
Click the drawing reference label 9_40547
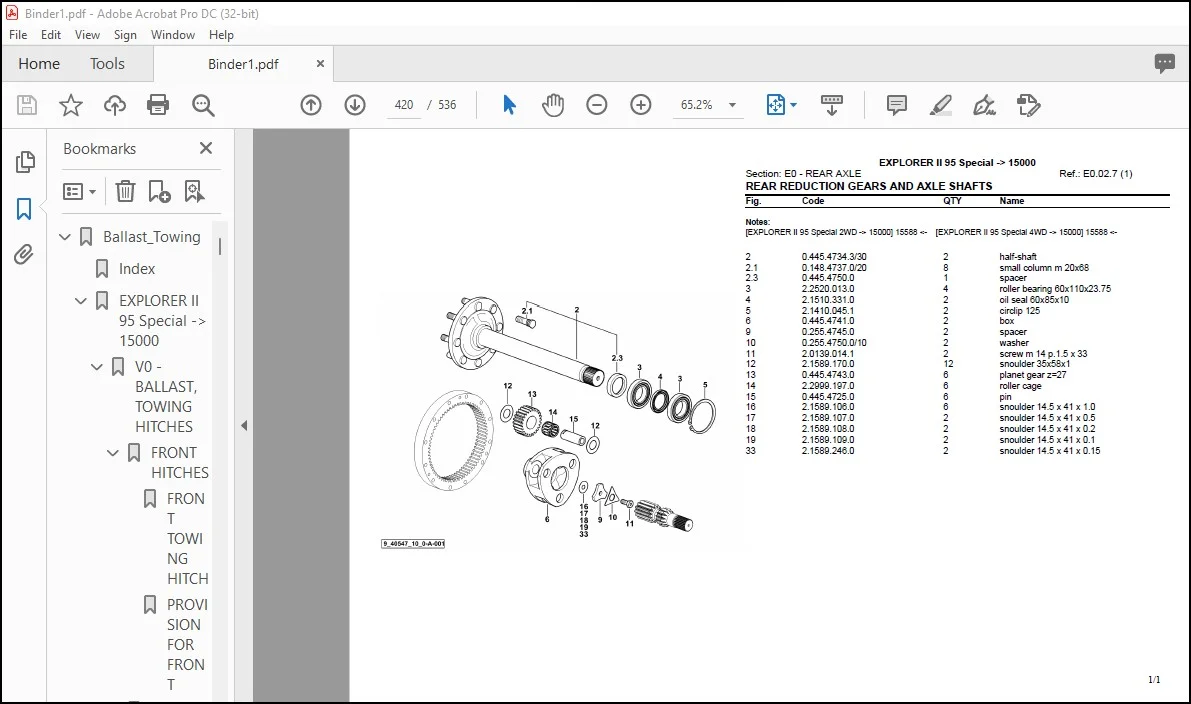coord(413,544)
